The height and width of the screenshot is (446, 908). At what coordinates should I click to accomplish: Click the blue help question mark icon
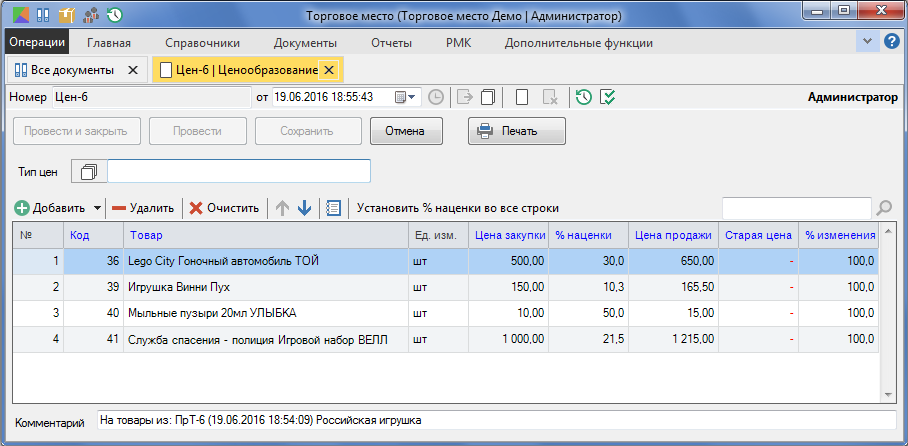pos(891,42)
